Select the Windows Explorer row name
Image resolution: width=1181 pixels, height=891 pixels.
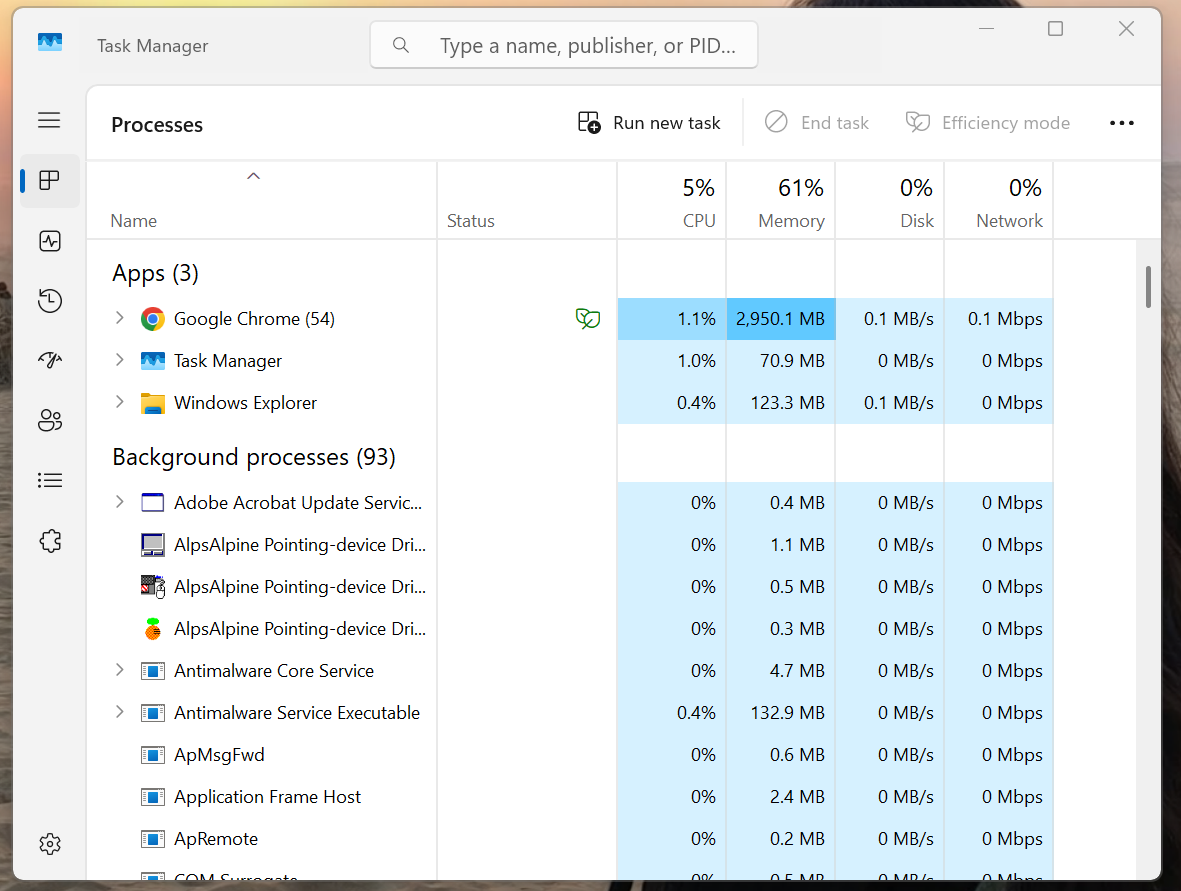(245, 403)
